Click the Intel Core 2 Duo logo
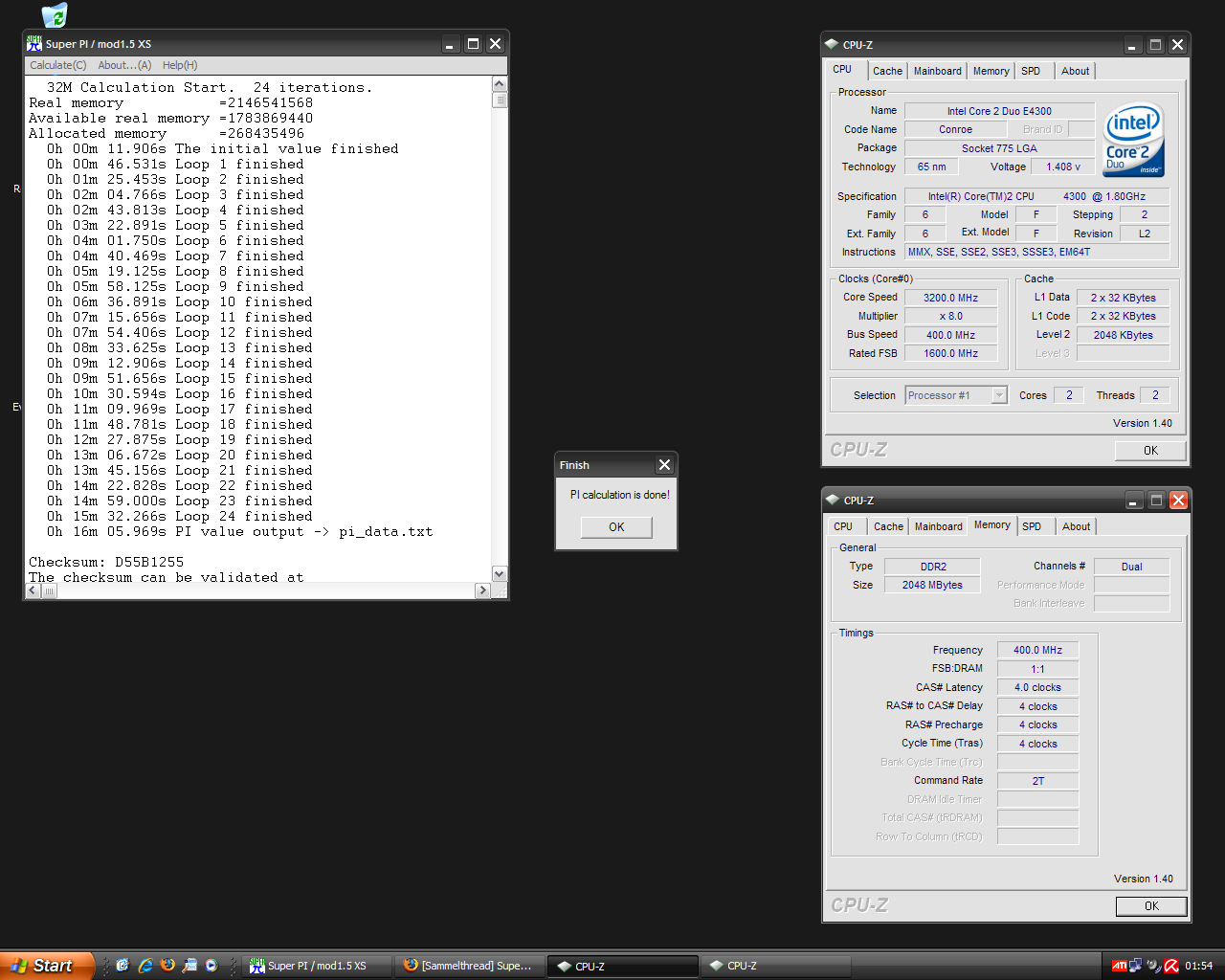The image size is (1225, 980). (1133, 140)
